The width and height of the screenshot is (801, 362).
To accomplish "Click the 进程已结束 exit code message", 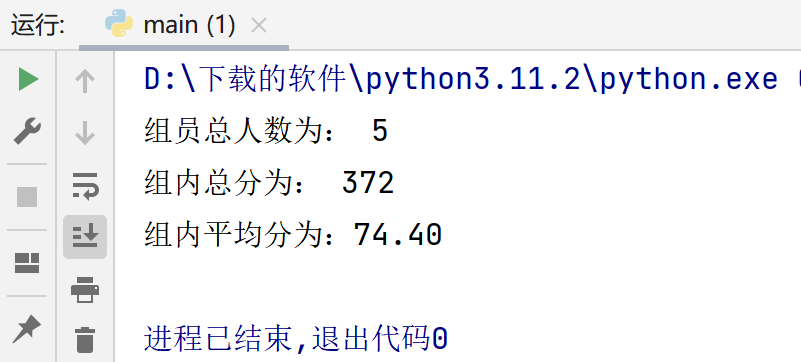I will click(x=296, y=339).
